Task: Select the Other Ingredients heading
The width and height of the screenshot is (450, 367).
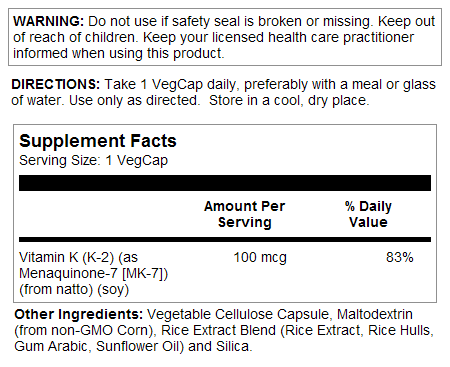Action: tap(79, 315)
